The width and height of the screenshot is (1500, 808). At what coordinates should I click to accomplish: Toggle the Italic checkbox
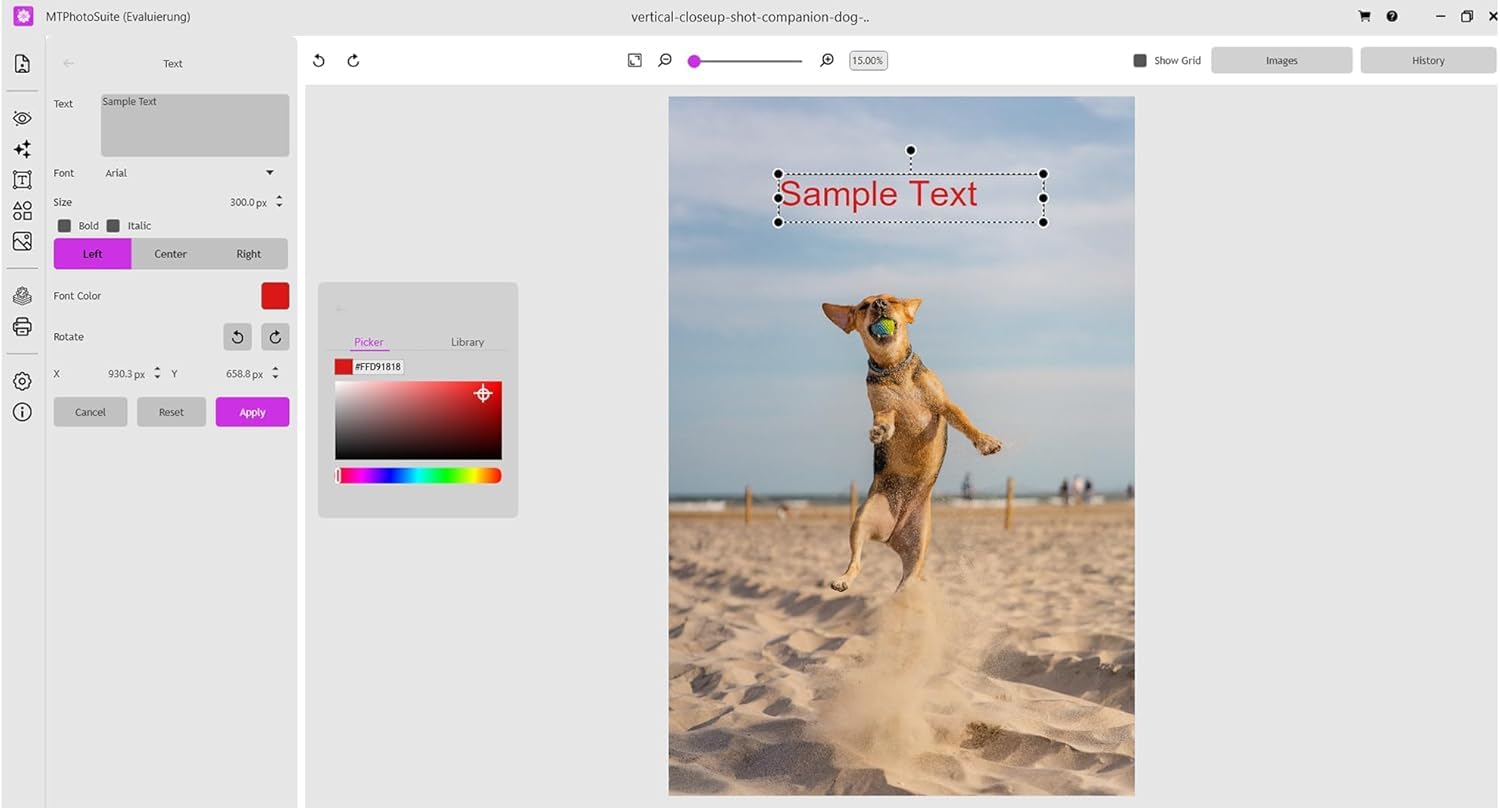(x=113, y=226)
